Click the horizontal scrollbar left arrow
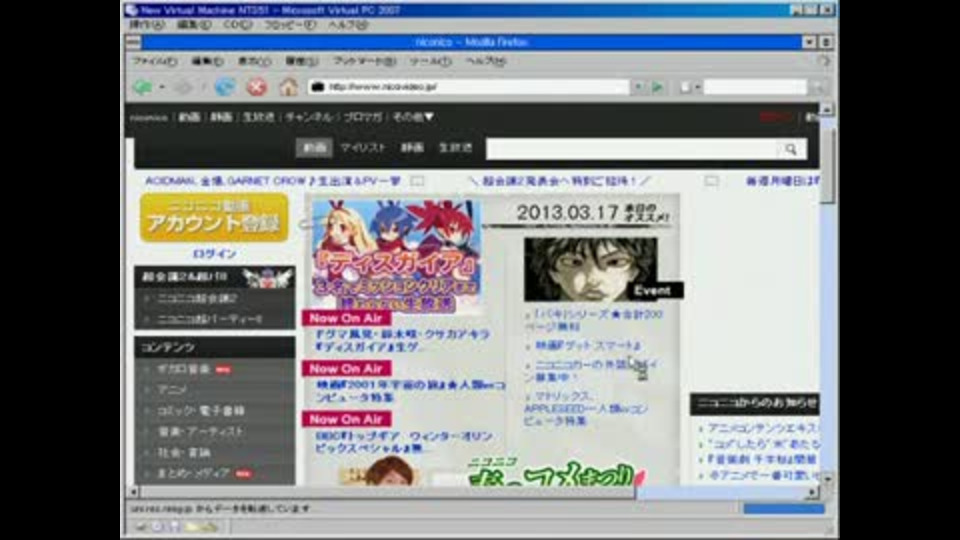 click(133, 492)
